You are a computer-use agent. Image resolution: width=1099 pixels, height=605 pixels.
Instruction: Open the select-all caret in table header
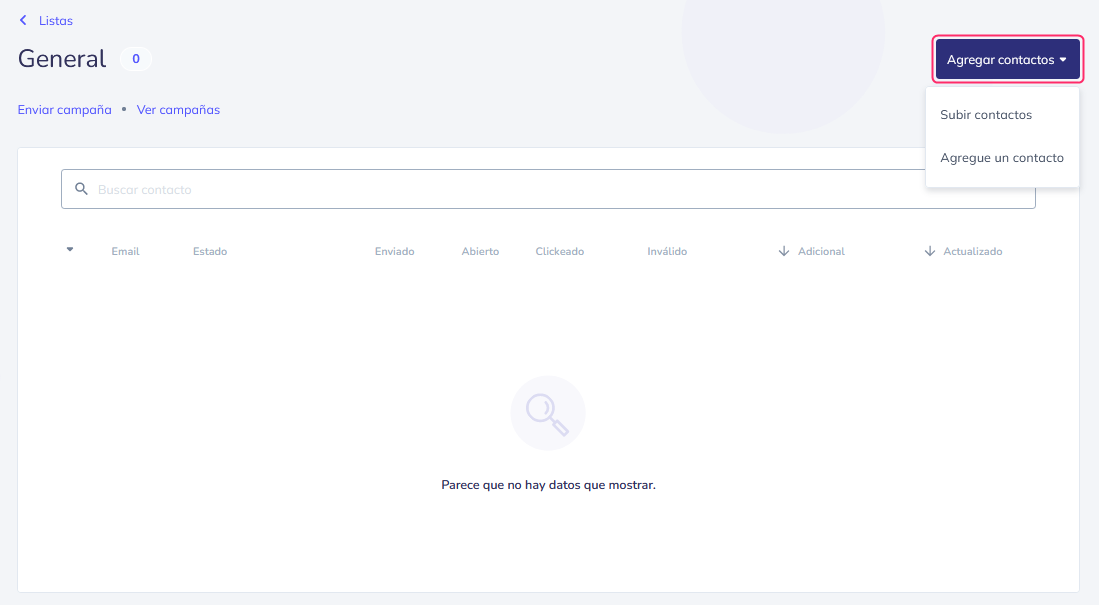(70, 250)
